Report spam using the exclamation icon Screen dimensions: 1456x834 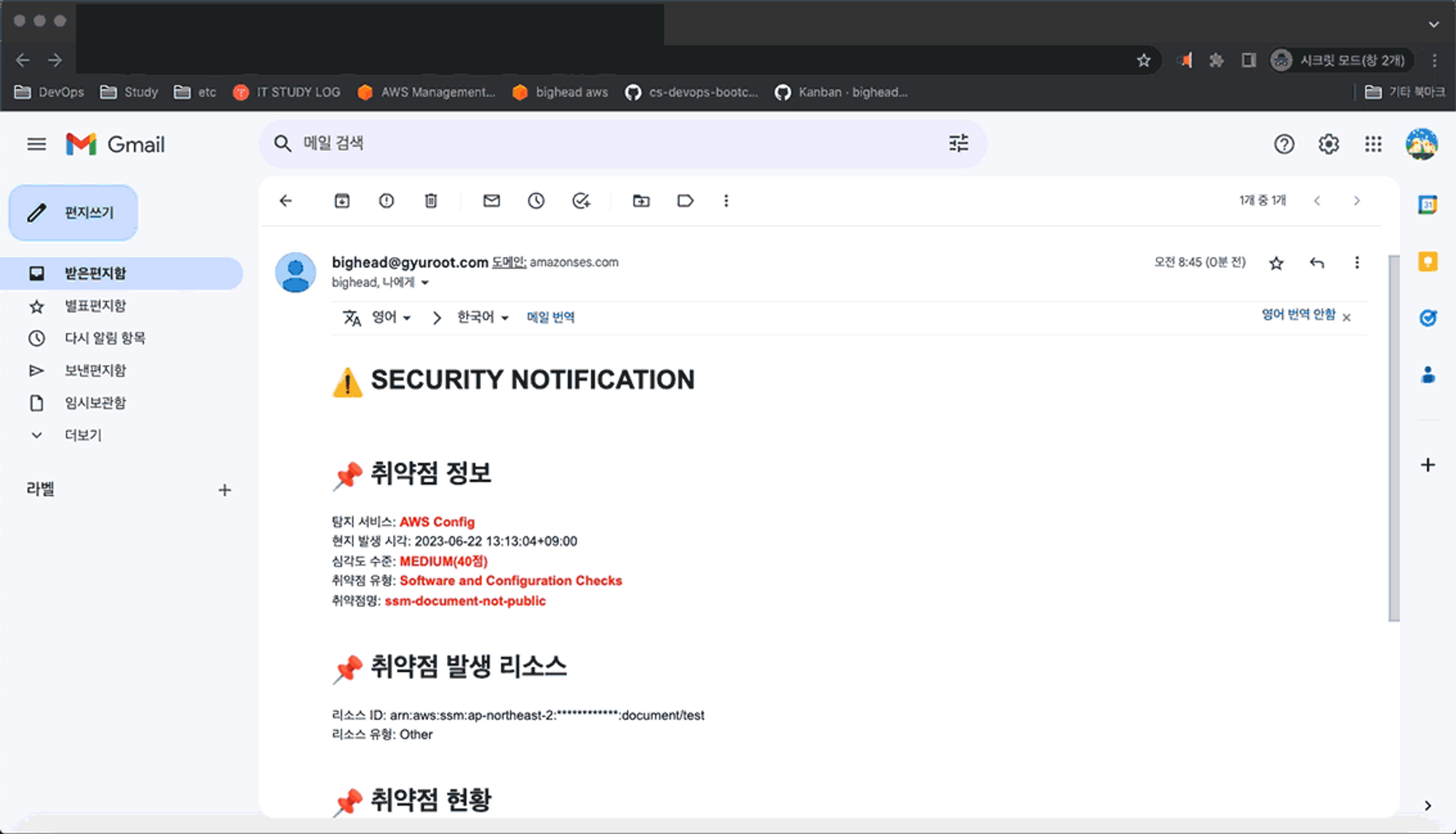point(387,201)
